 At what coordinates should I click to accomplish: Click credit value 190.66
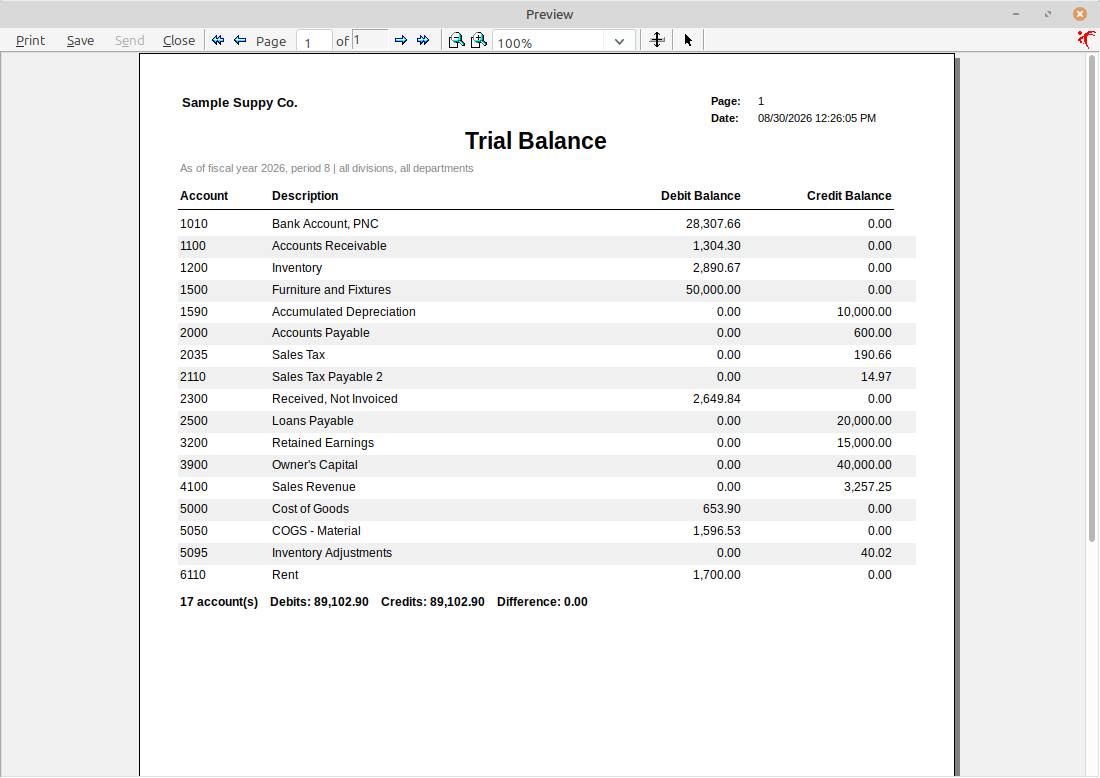[873, 355]
